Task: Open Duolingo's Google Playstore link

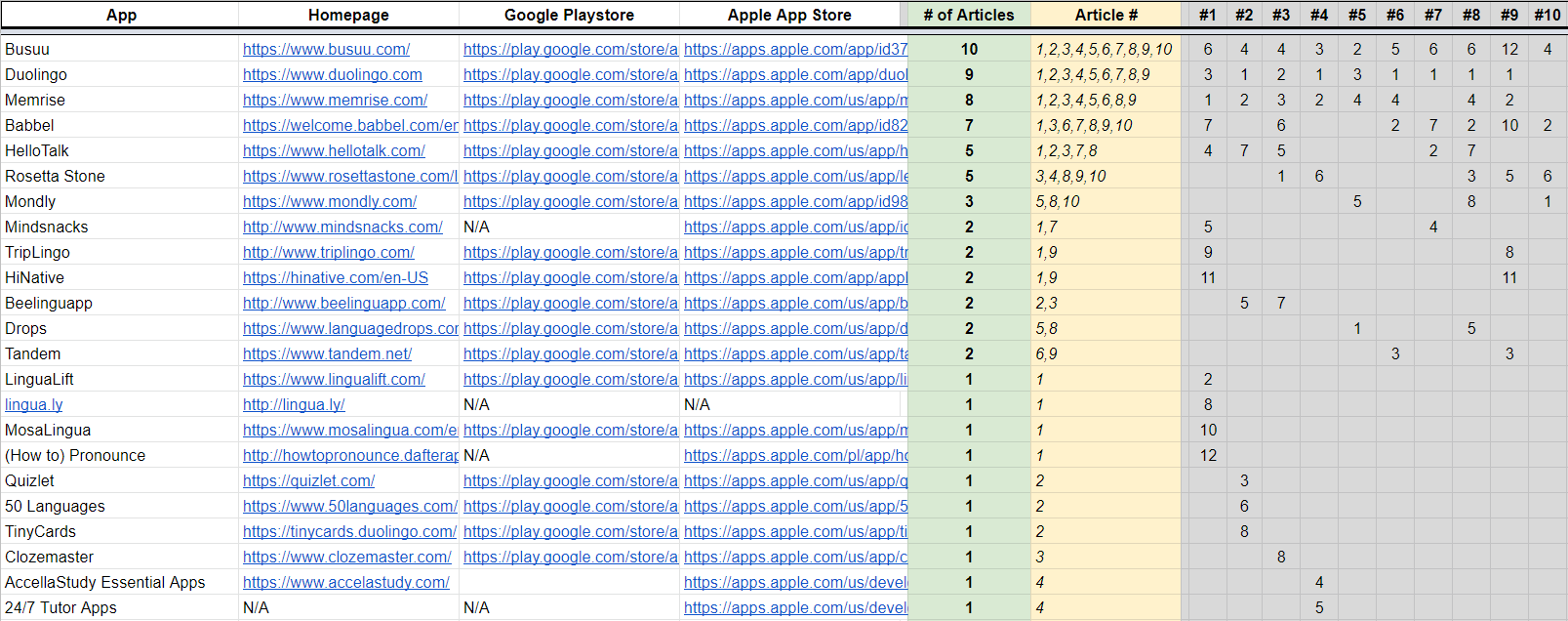Action: click(x=570, y=74)
